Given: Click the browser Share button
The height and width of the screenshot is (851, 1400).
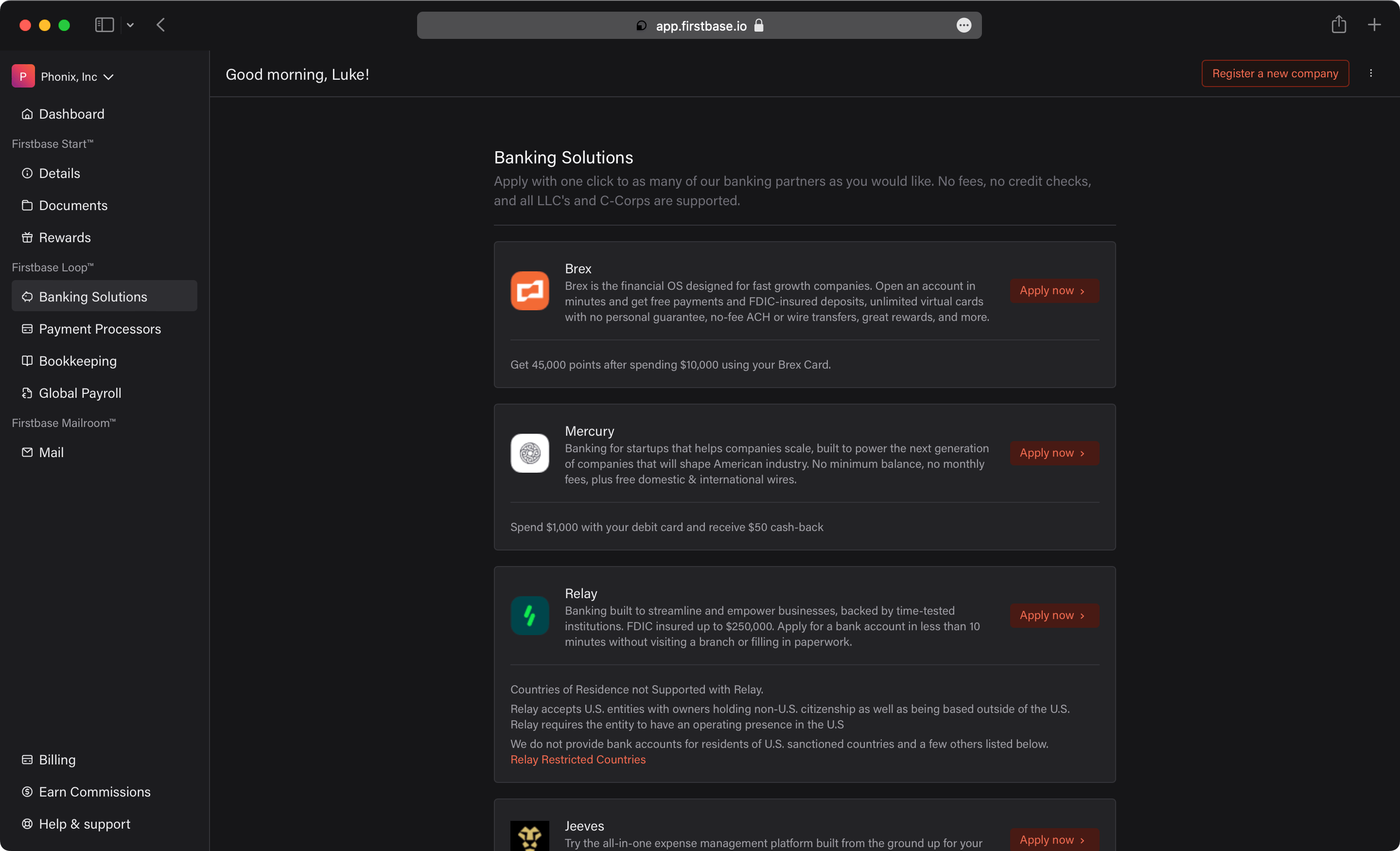Looking at the screenshot, I should tap(1339, 24).
